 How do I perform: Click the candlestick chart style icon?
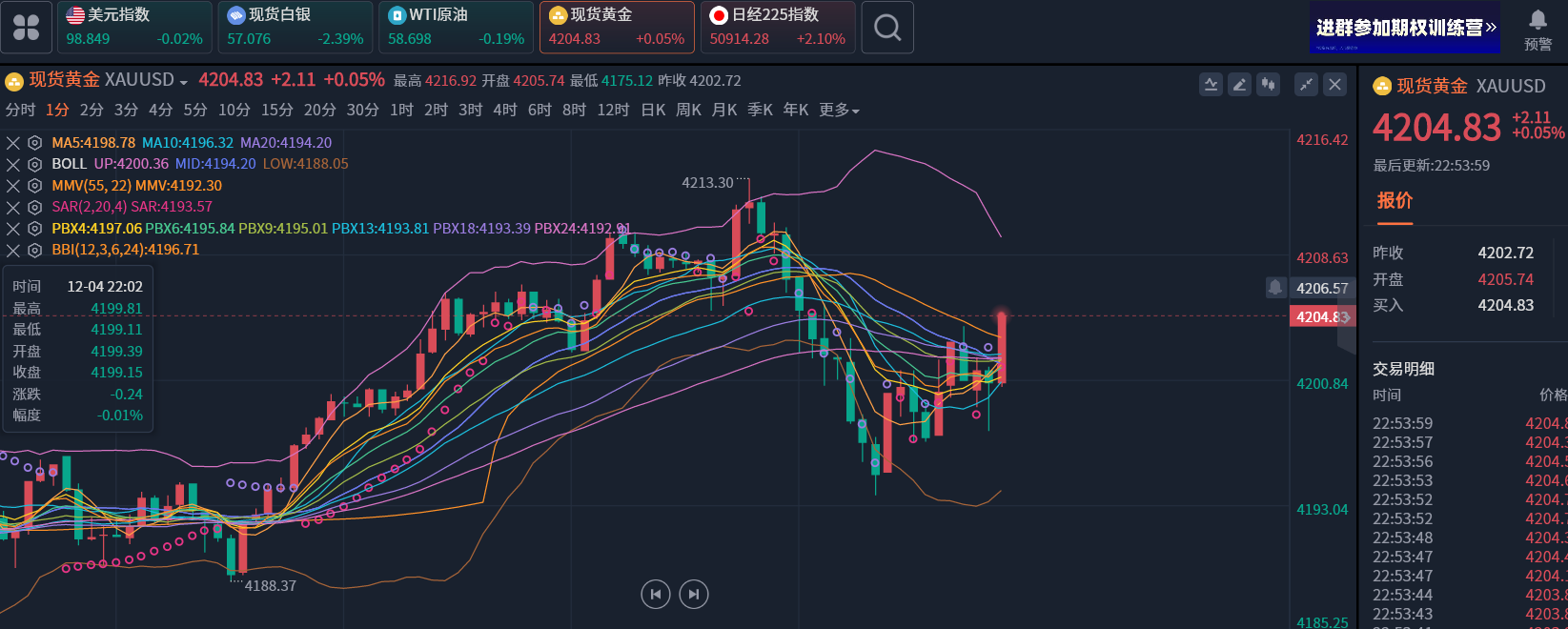tap(1268, 85)
